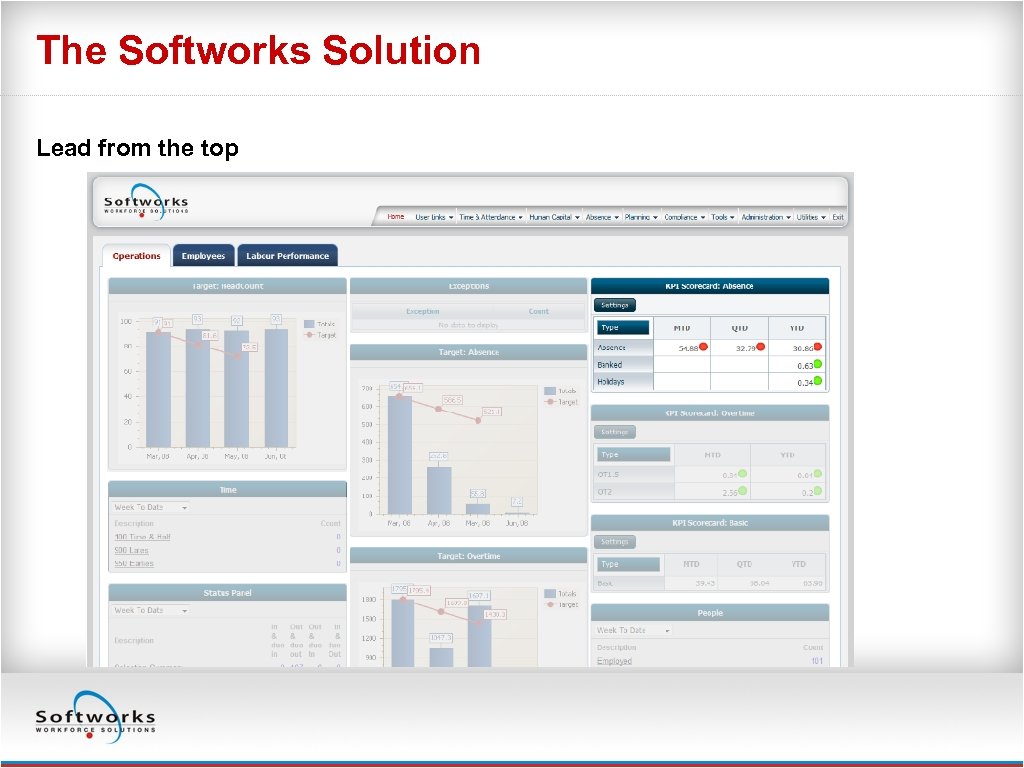Click the Totals legend swatch on Target: Absence chart
The width and height of the screenshot is (1024, 768).
coord(550,390)
